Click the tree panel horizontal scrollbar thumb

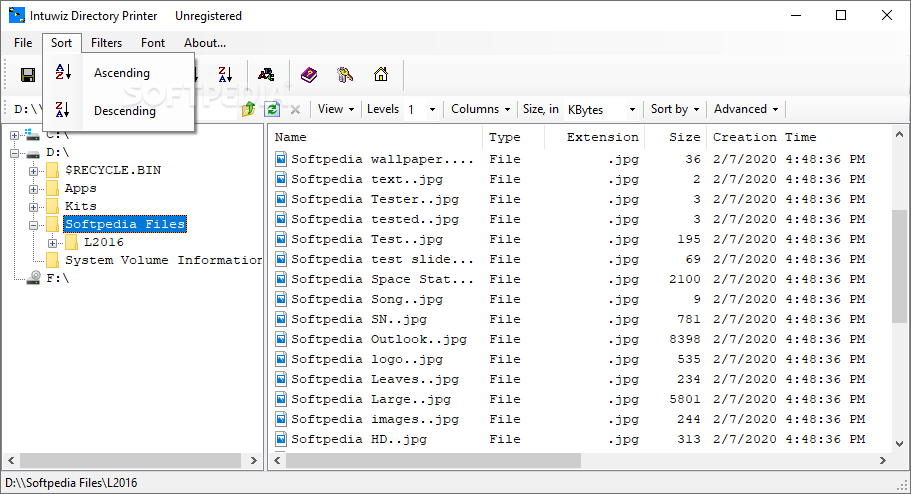coord(131,460)
